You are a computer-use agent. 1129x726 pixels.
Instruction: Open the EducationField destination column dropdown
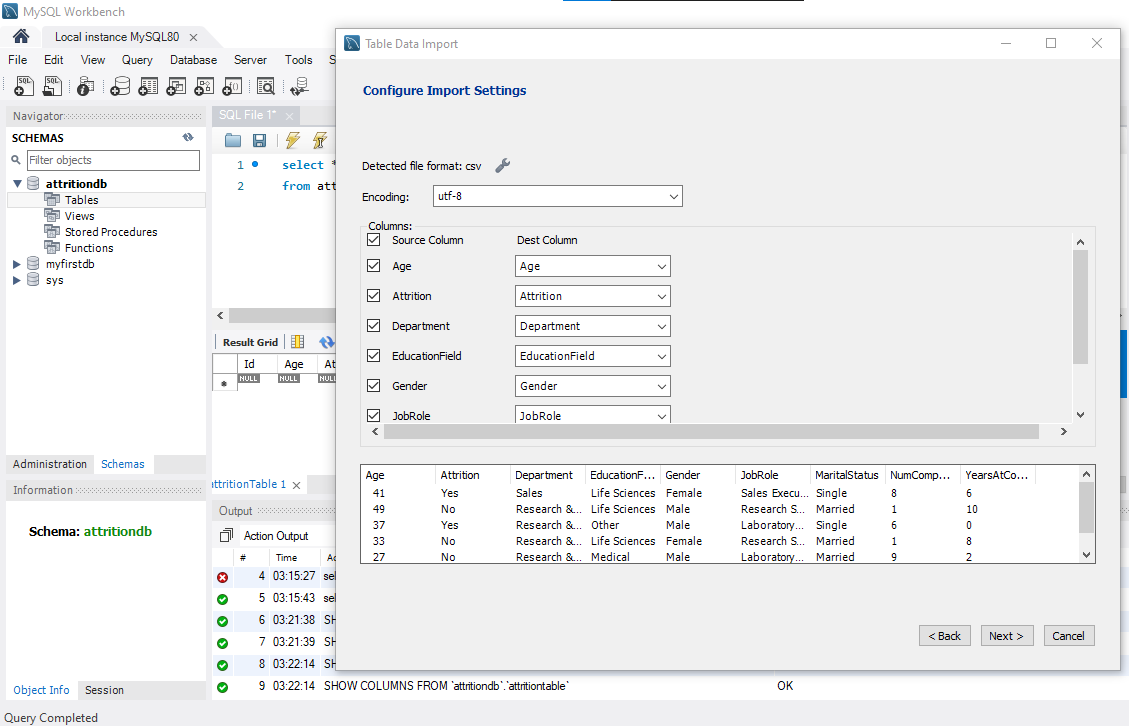click(593, 356)
